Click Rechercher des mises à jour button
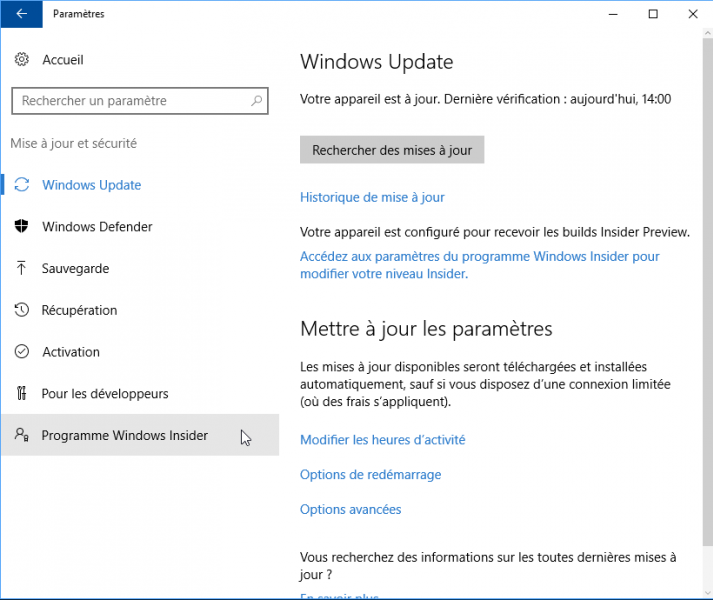 point(392,150)
